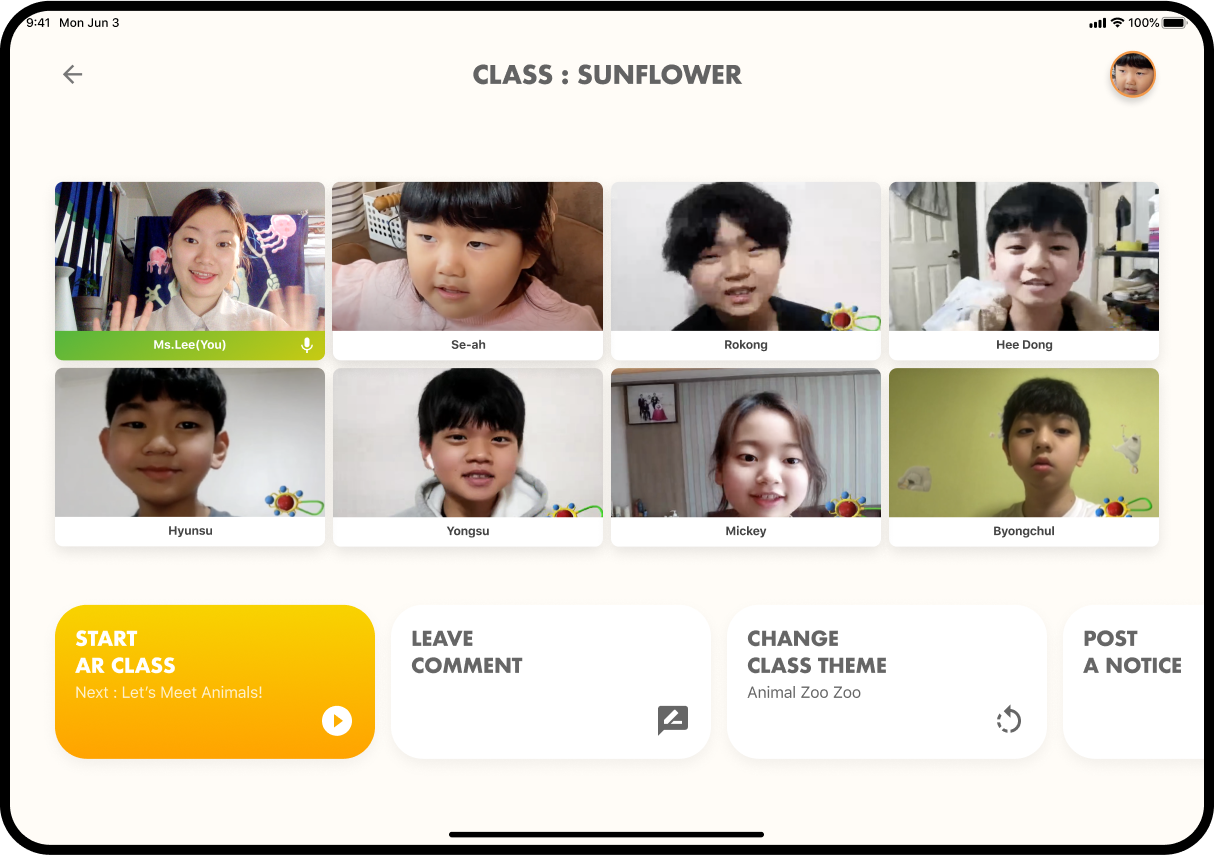Click the refresh icon on Change Class Theme
The width and height of the screenshot is (1214, 855).
click(1009, 720)
